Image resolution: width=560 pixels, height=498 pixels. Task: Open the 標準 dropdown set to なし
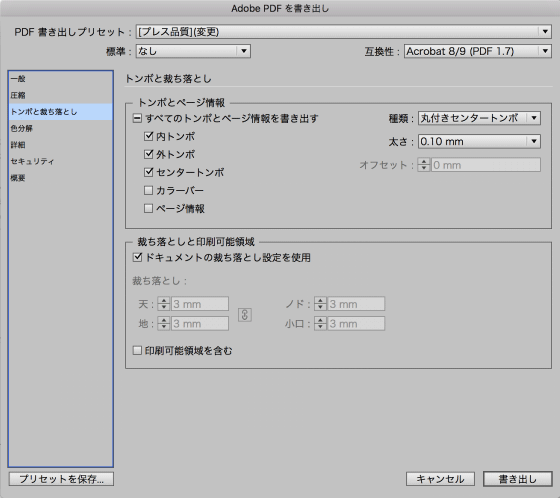(x=193, y=51)
